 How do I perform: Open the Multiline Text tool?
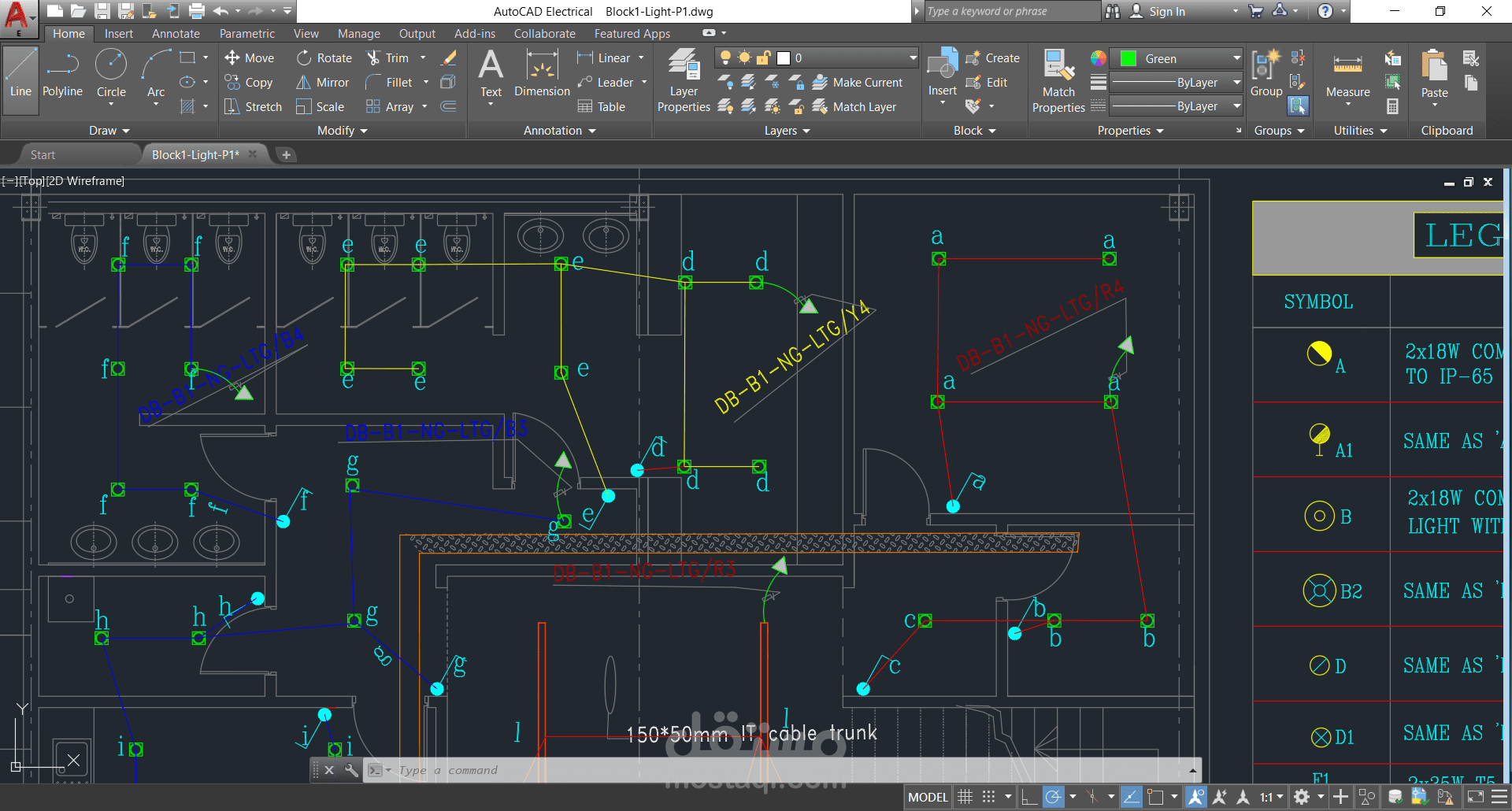coord(491,73)
